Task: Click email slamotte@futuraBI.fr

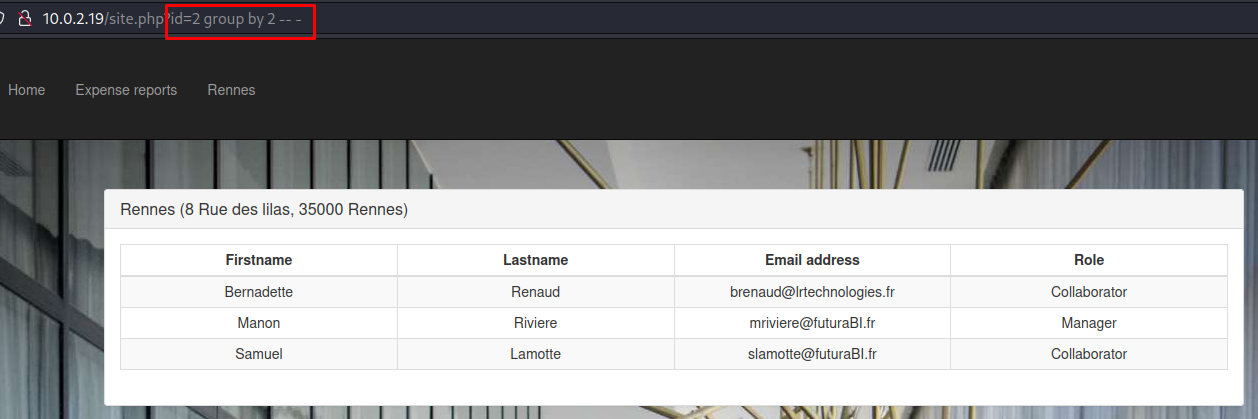Action: pyautogui.click(x=812, y=354)
